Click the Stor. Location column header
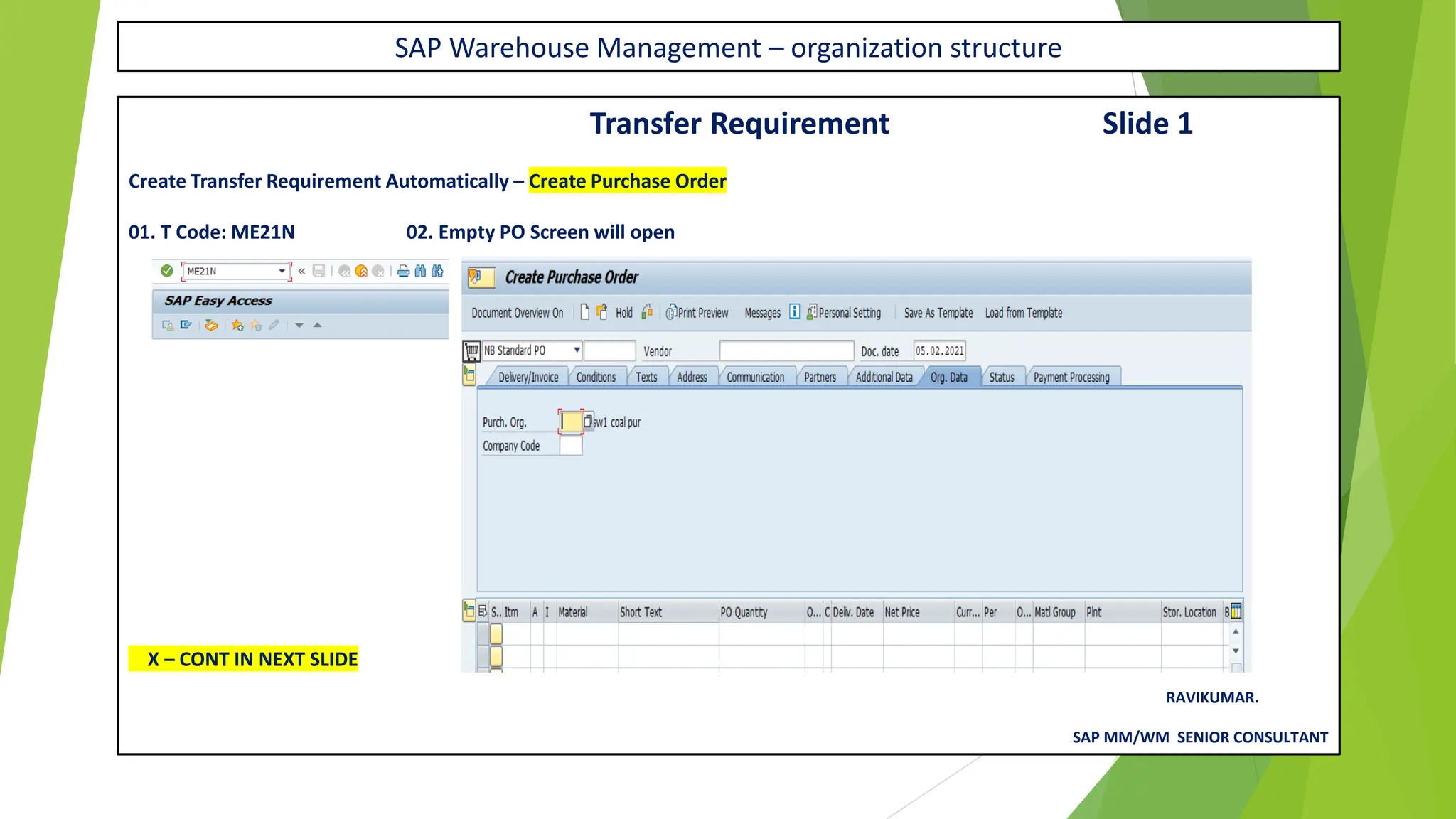Image resolution: width=1456 pixels, height=819 pixels. click(x=1192, y=612)
